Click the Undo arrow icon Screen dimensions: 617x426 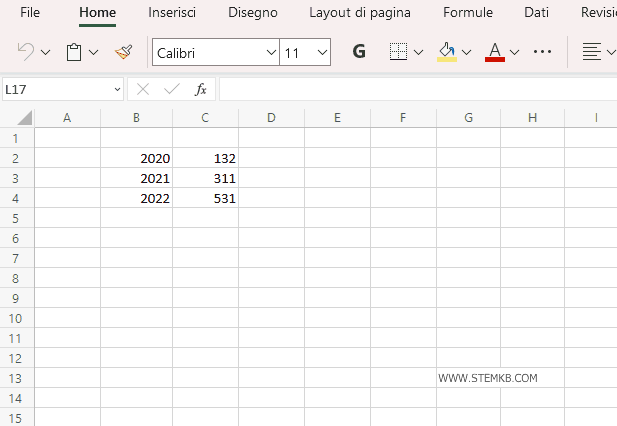(x=26, y=52)
